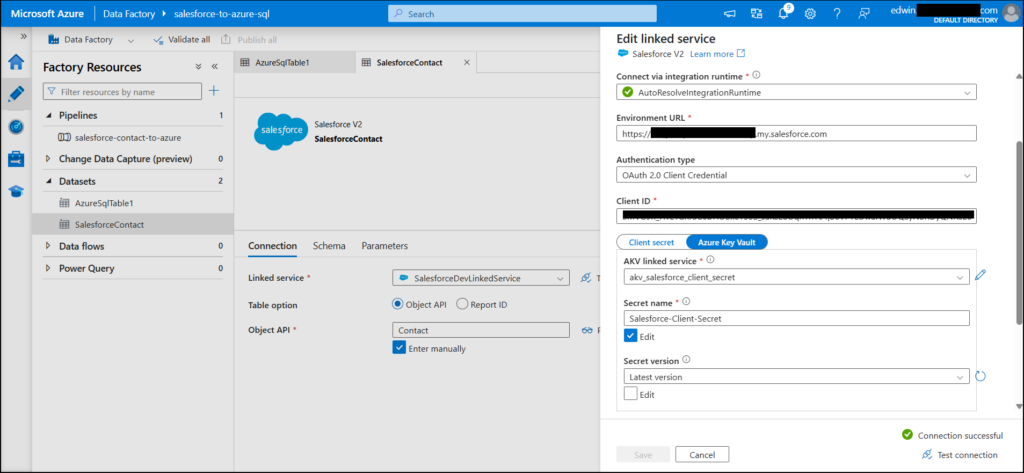The height and width of the screenshot is (473, 1024).
Task: Open the Learn more link
Action: tap(717, 54)
